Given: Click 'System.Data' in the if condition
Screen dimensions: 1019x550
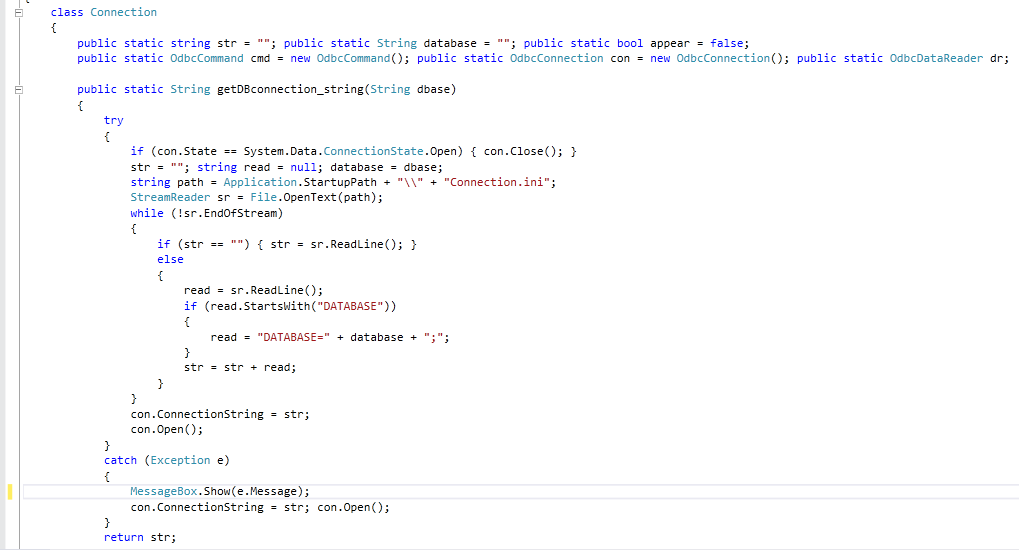Looking at the screenshot, I should (x=280, y=151).
